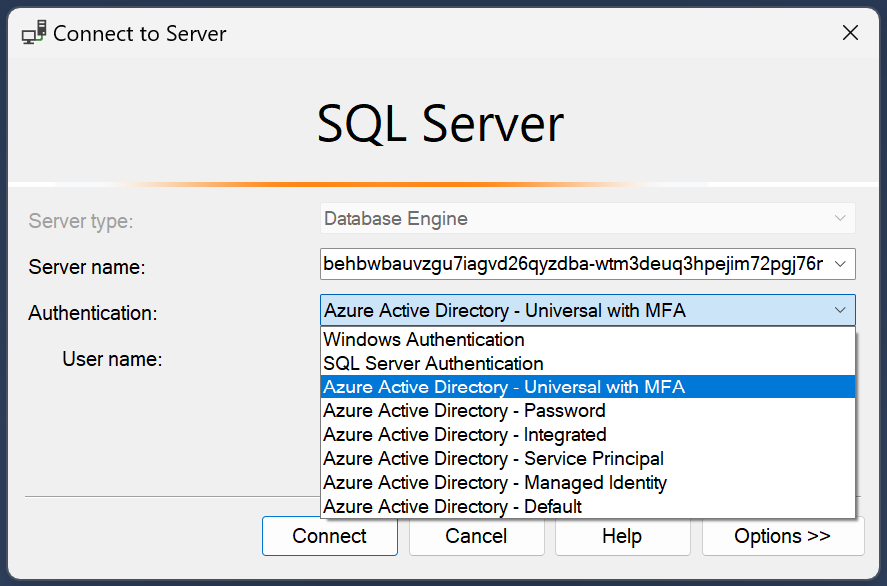Click the Authentication label
The image size is (887, 586).
(93, 313)
